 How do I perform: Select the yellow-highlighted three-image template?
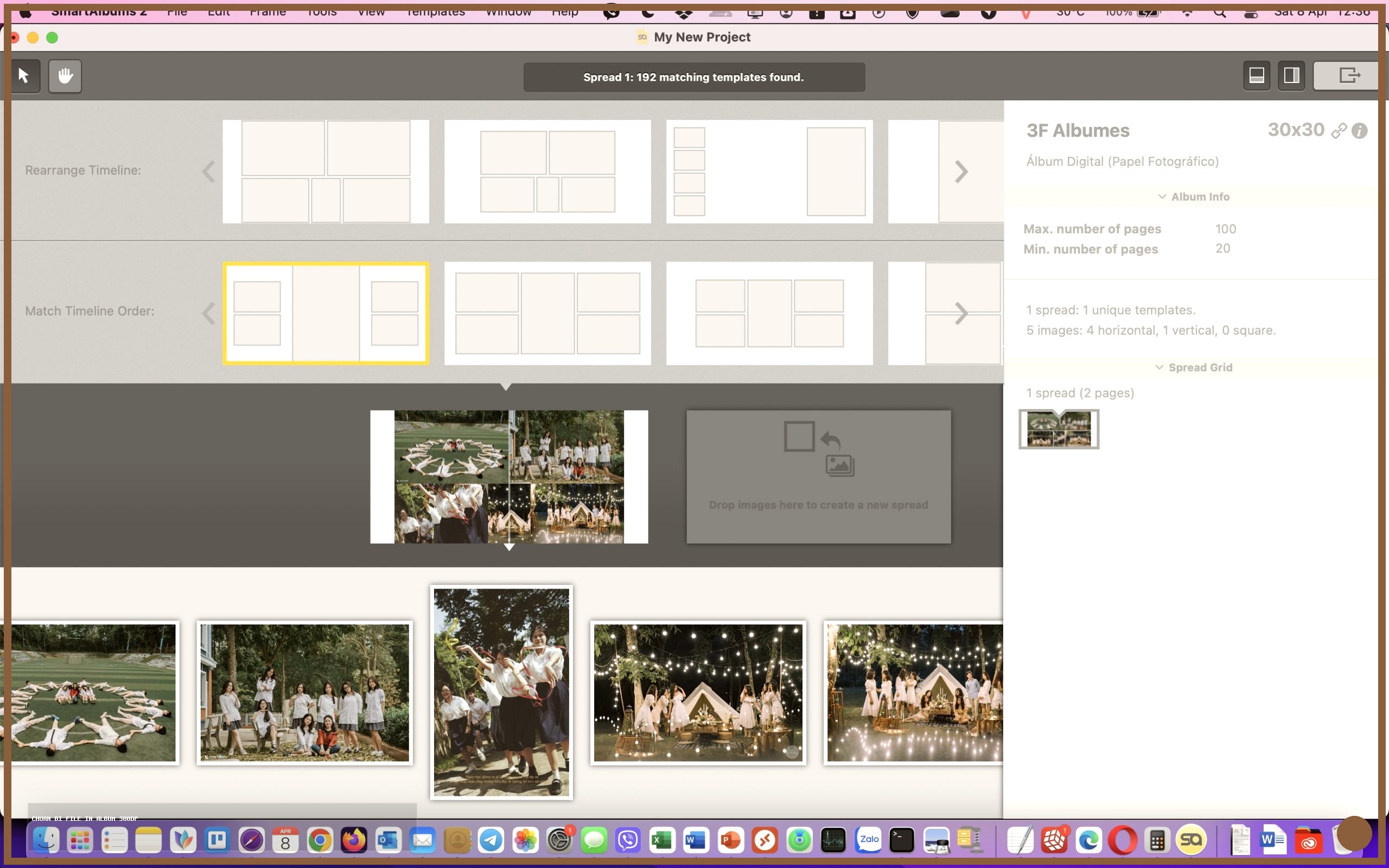click(326, 313)
